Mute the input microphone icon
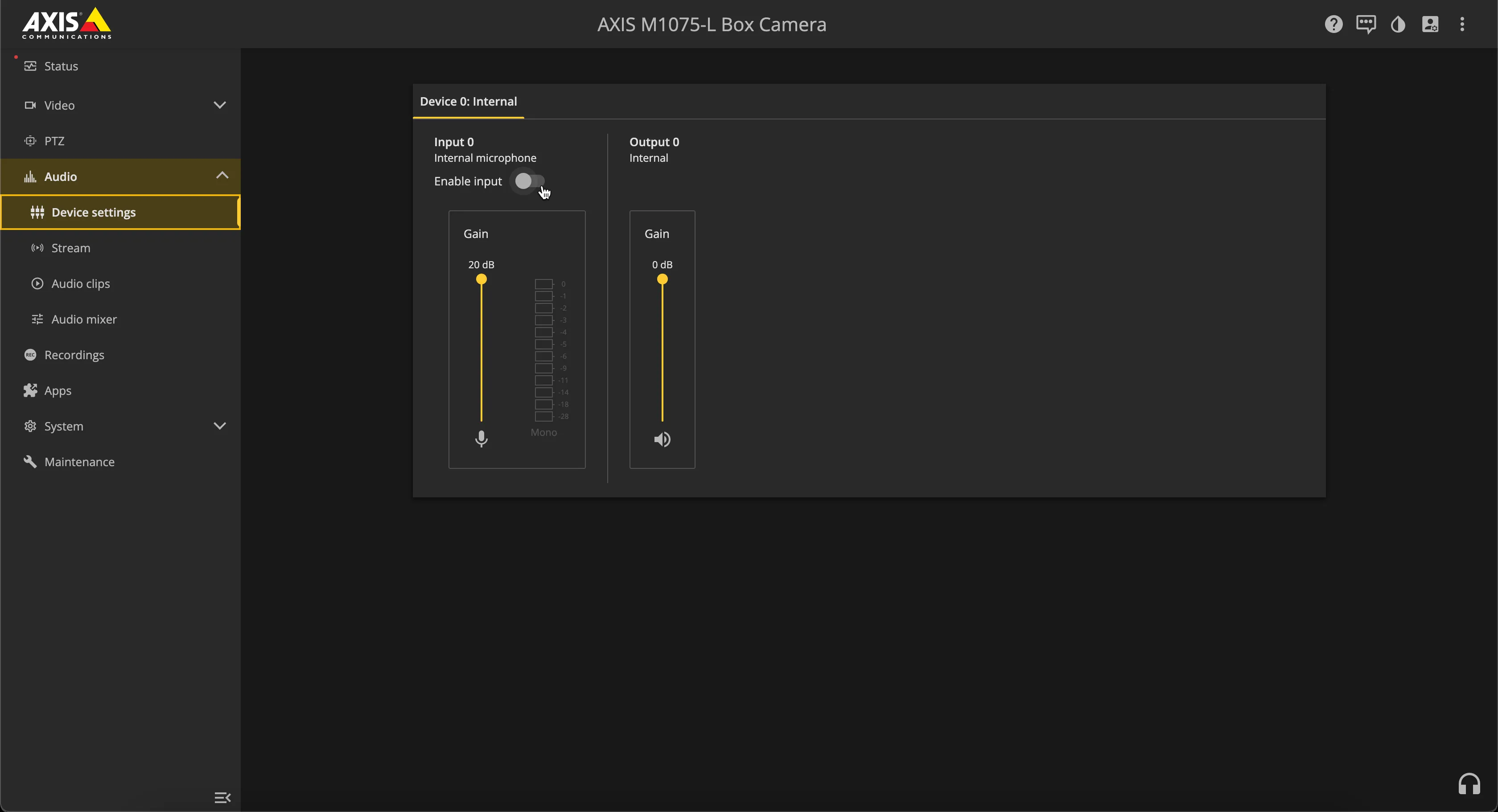The image size is (1498, 812). [x=481, y=439]
